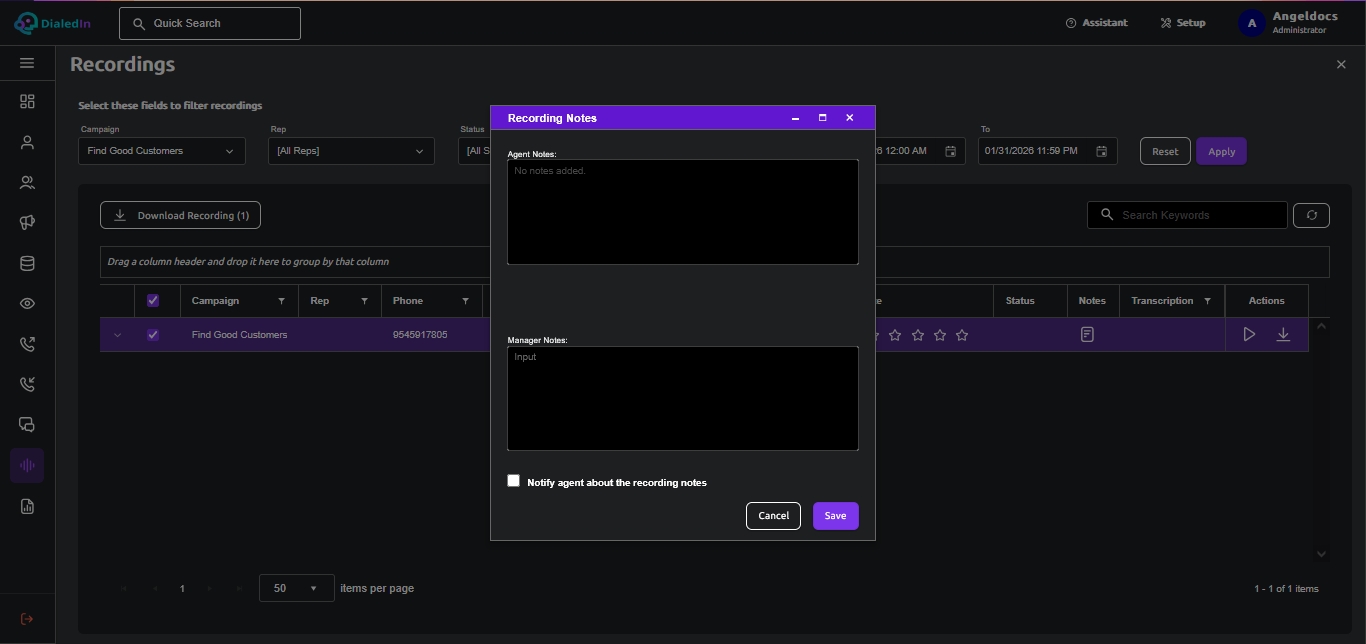Open notes icon for Find Good Customers row

pyautogui.click(x=1087, y=335)
